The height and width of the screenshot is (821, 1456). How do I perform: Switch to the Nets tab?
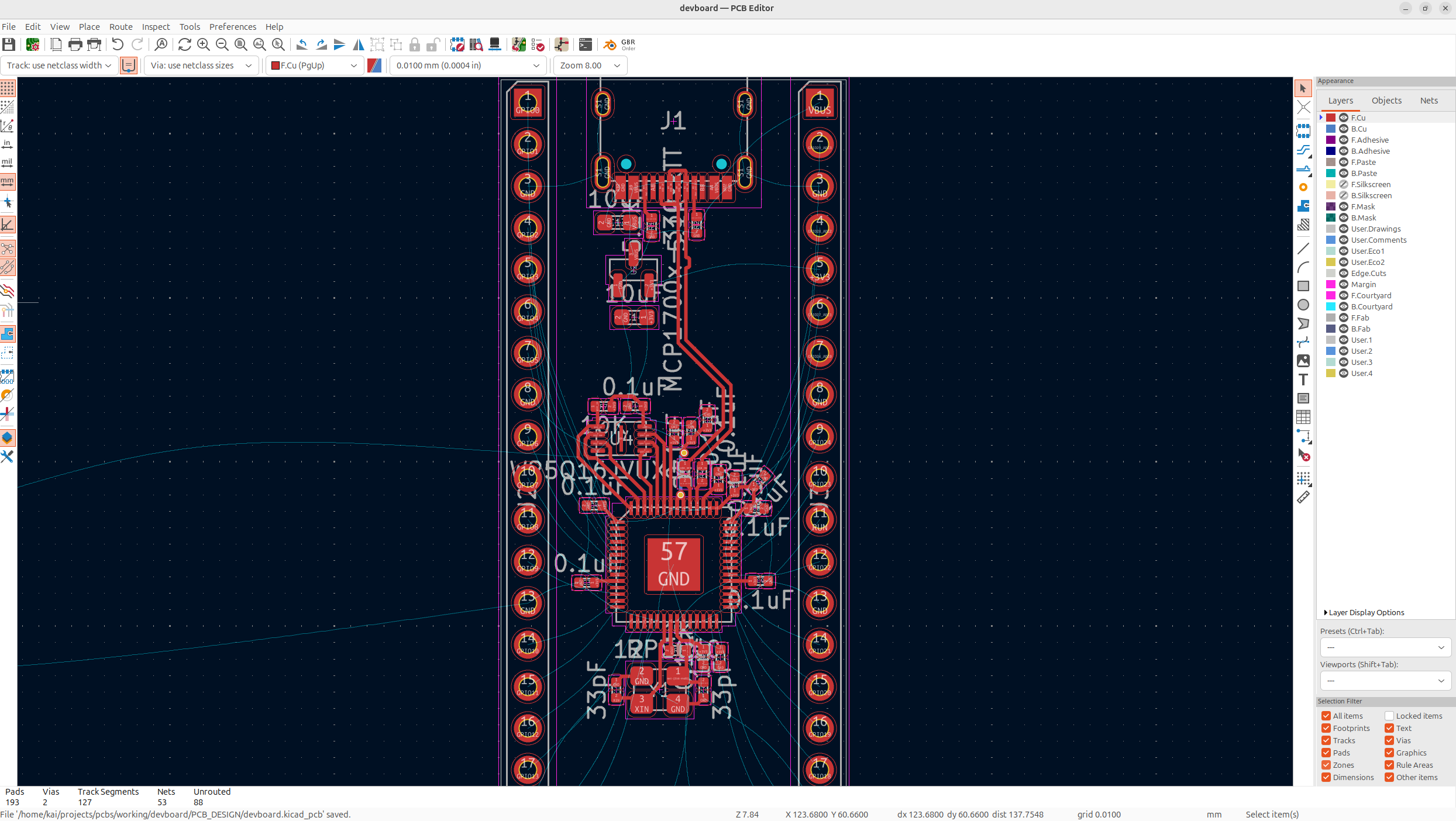click(1428, 101)
